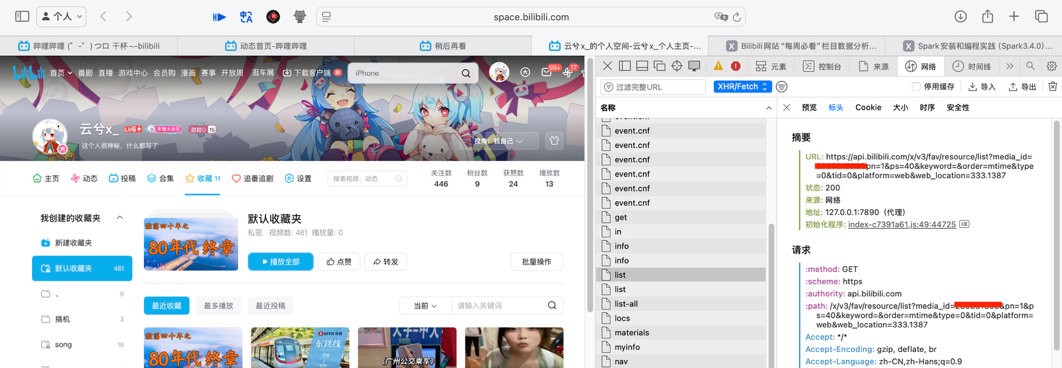
Task: Enable the 停用缓存 checkbox
Action: tap(916, 87)
